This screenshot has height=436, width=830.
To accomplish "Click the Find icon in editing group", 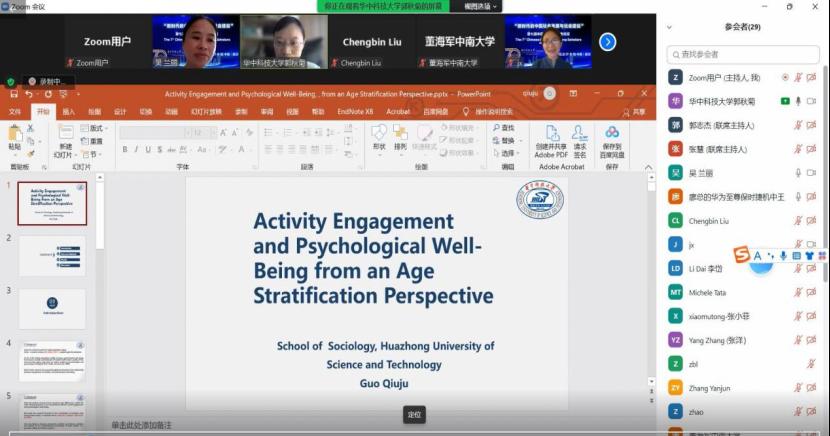I will pos(503,128).
